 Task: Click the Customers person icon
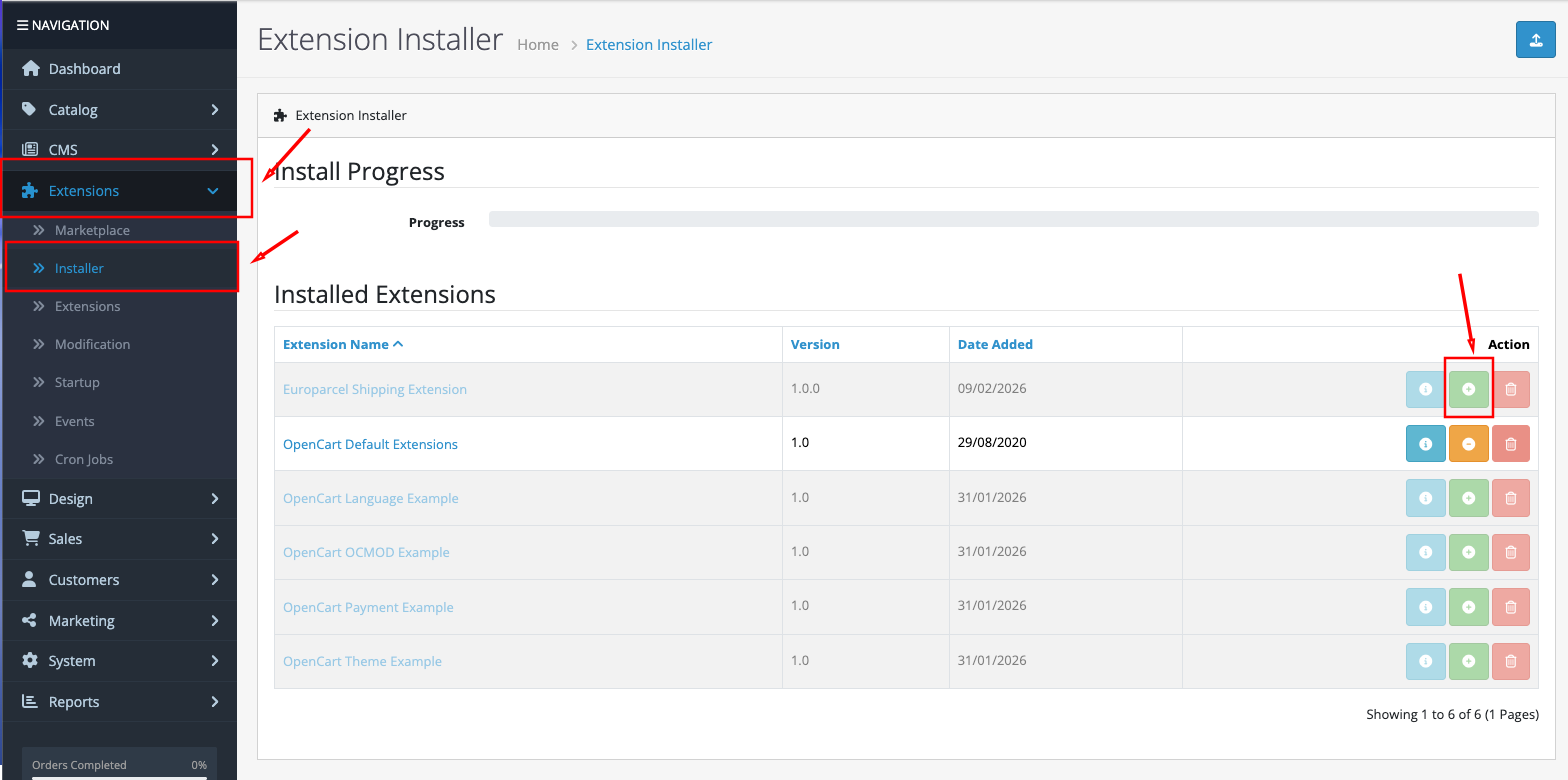pos(30,579)
